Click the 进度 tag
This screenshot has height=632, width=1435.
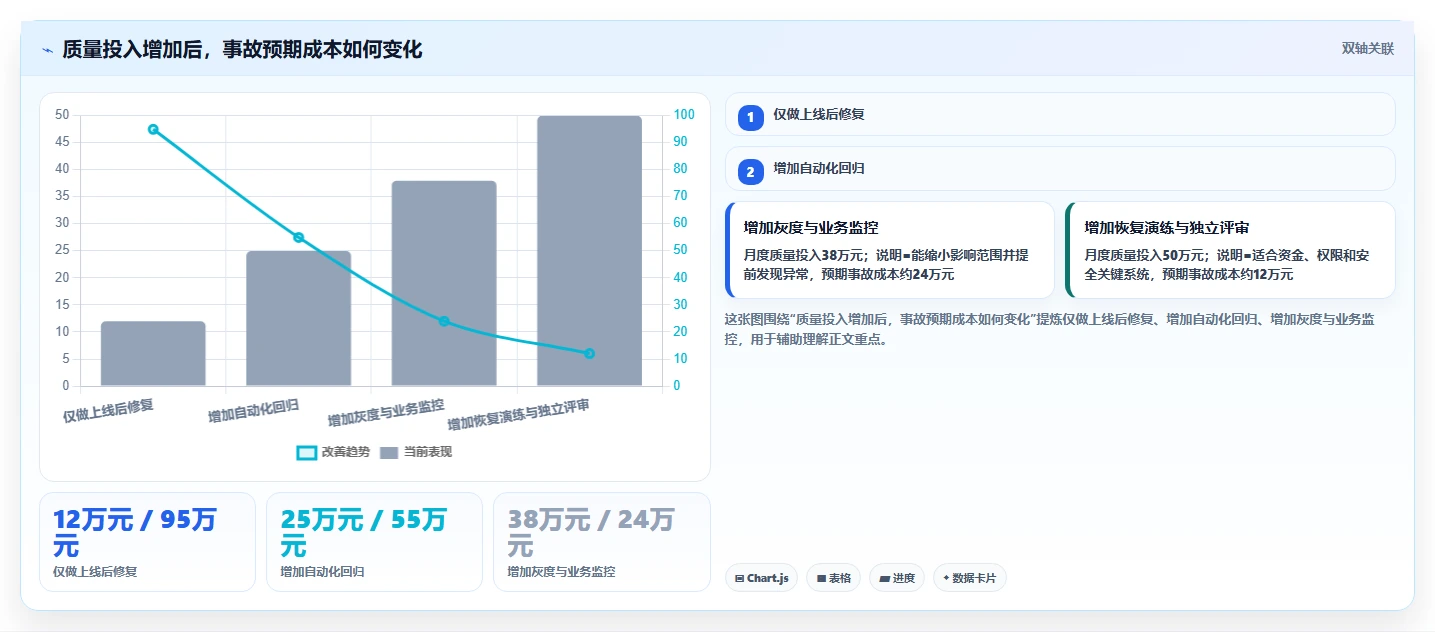pyautogui.click(x=897, y=578)
